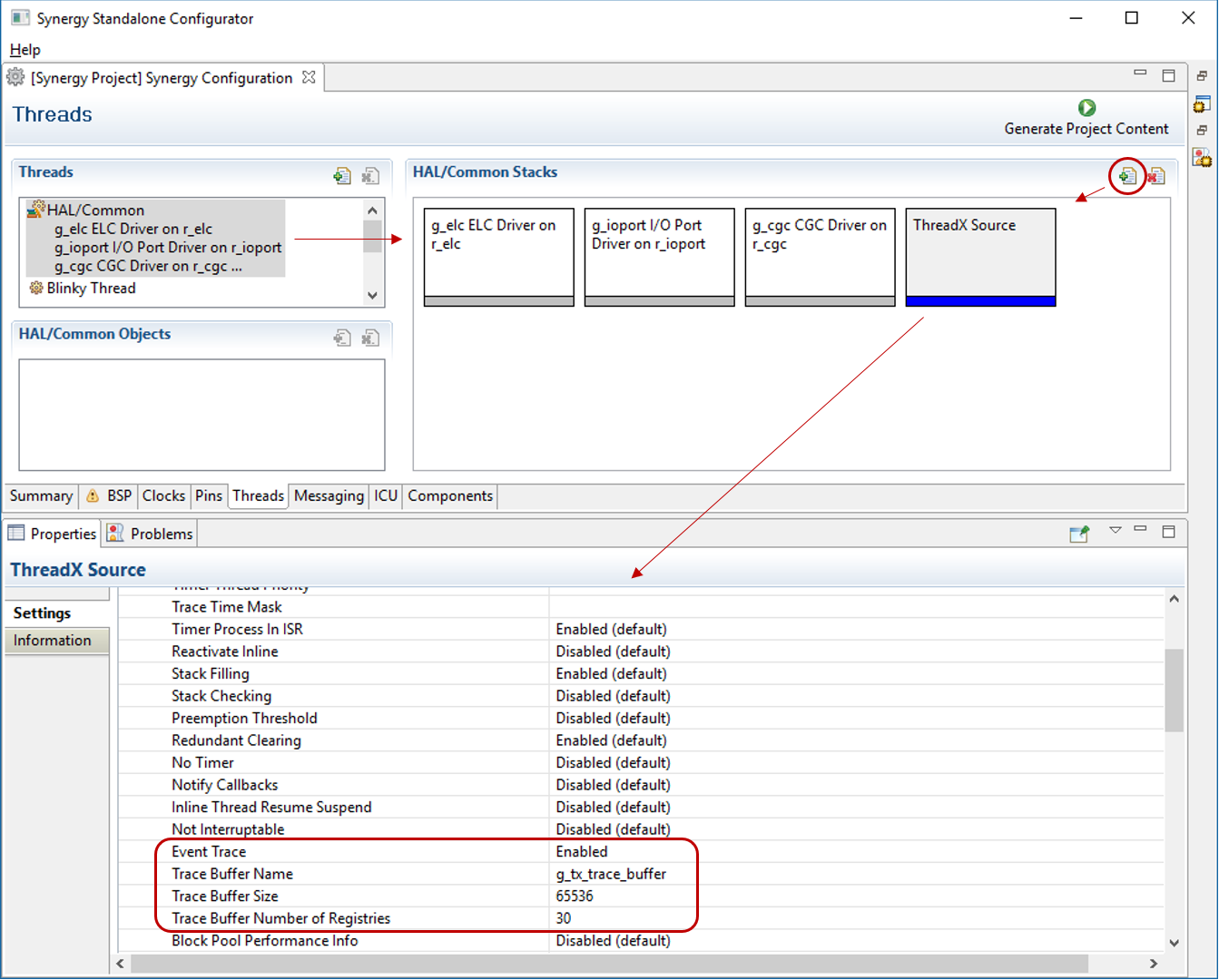Minimize the configuration editor pane
1219x980 pixels.
(1140, 73)
